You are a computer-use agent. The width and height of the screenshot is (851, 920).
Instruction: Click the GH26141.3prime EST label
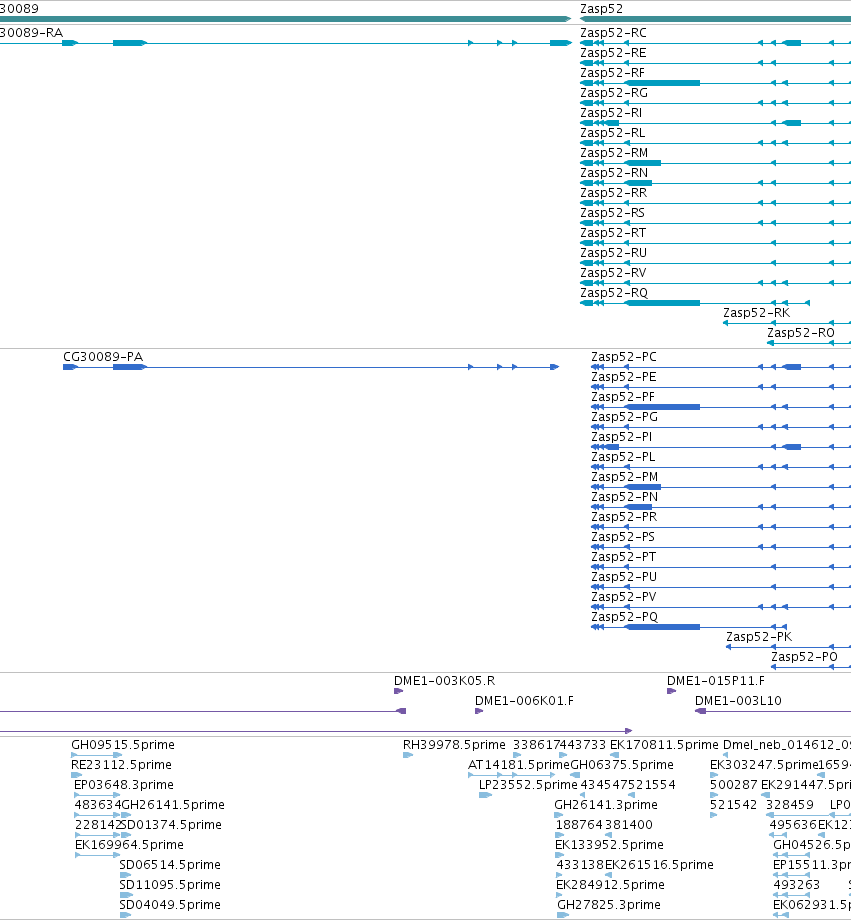tap(606, 804)
